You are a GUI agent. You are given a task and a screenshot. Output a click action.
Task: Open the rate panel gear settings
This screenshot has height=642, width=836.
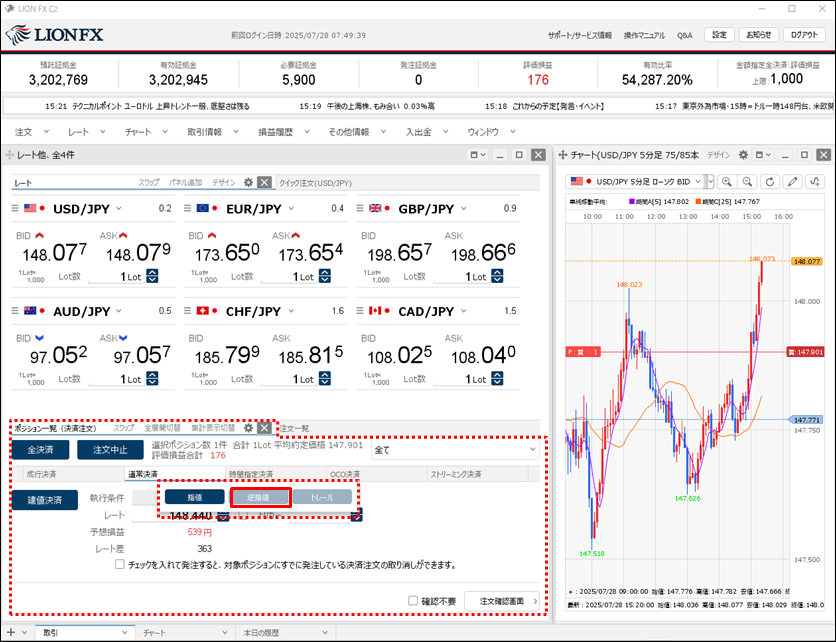(x=248, y=183)
